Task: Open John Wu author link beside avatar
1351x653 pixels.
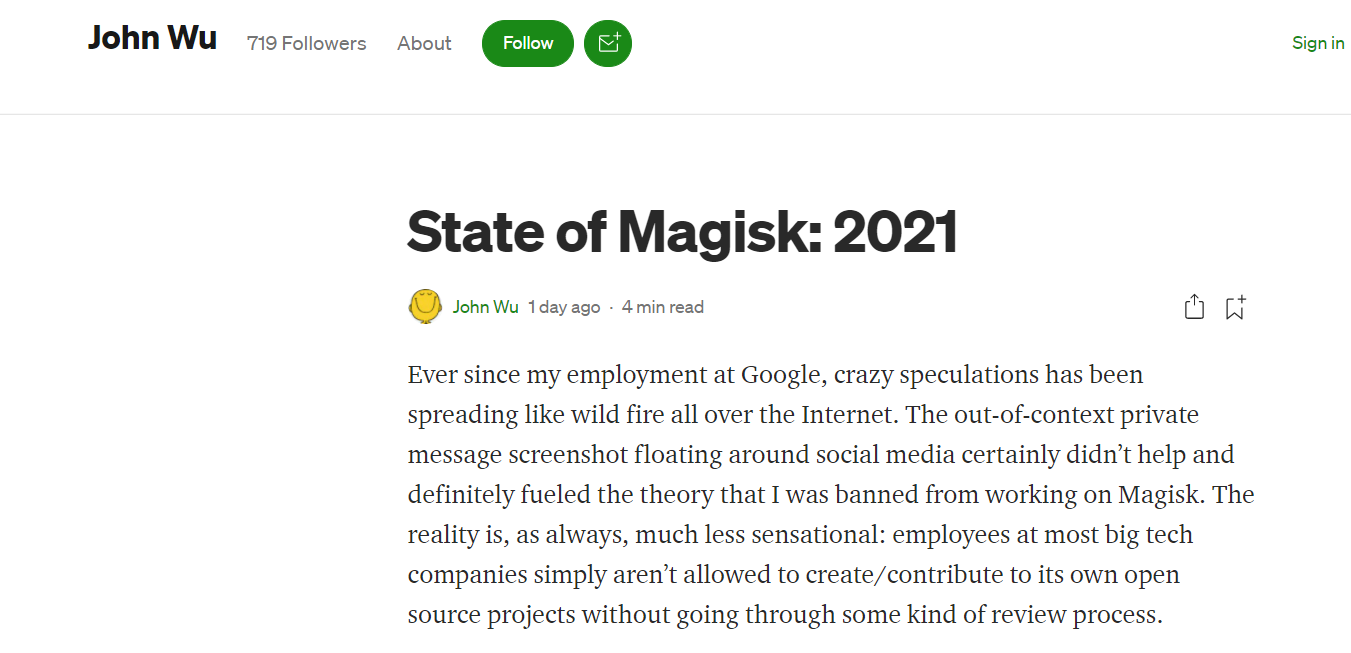Action: coord(485,307)
